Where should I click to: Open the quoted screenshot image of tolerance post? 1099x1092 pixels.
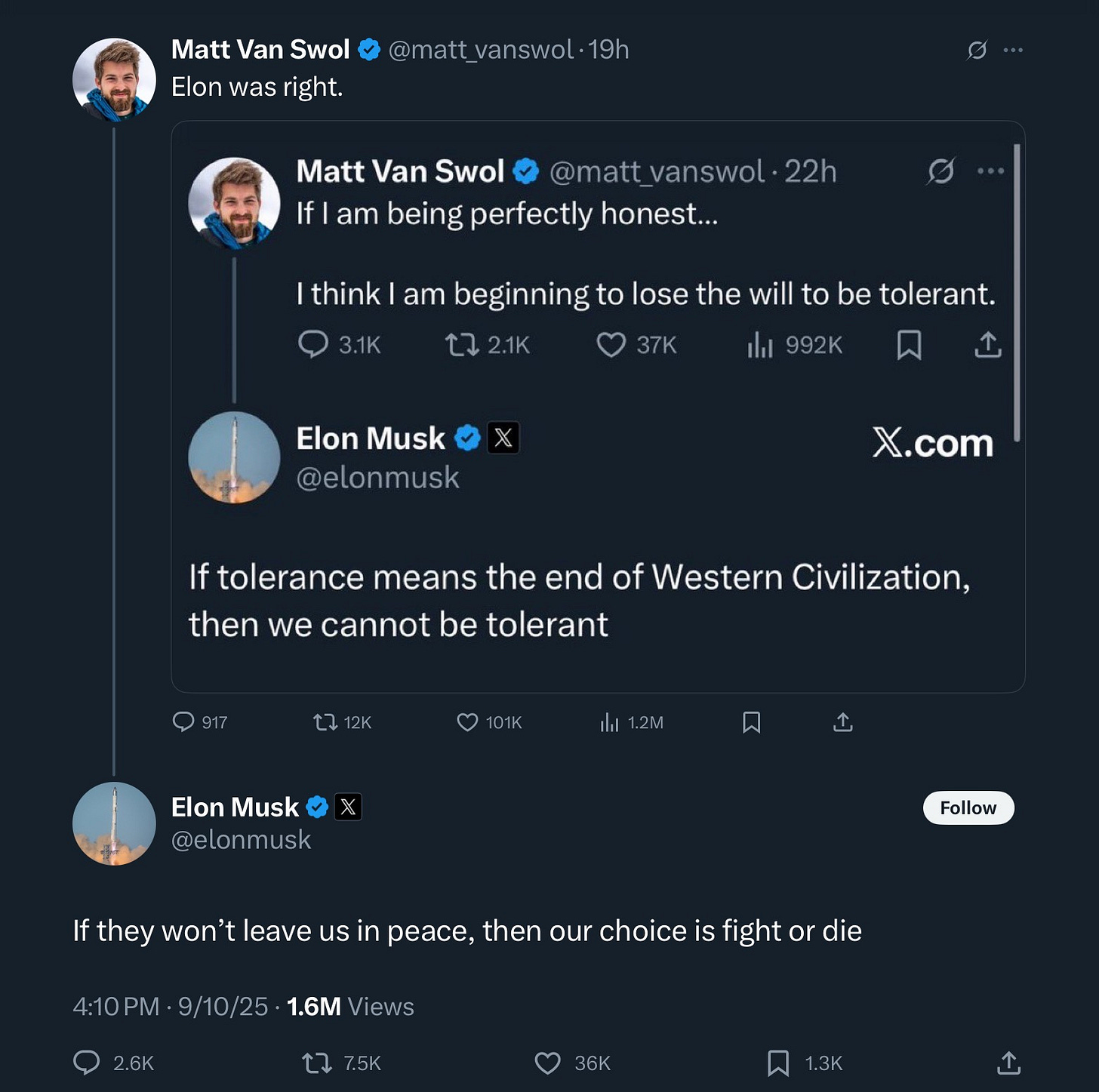(x=598, y=408)
